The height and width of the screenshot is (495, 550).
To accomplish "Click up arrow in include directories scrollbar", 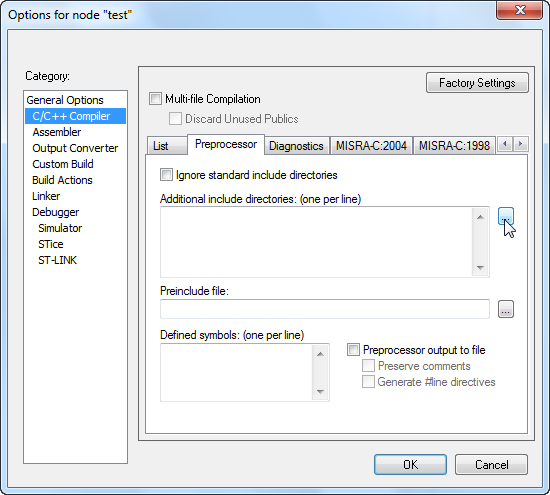I will tap(480, 217).
